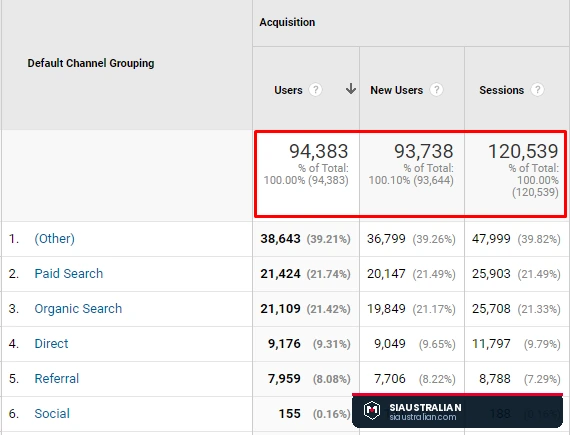Select the 36,799 new users cell

(386, 239)
